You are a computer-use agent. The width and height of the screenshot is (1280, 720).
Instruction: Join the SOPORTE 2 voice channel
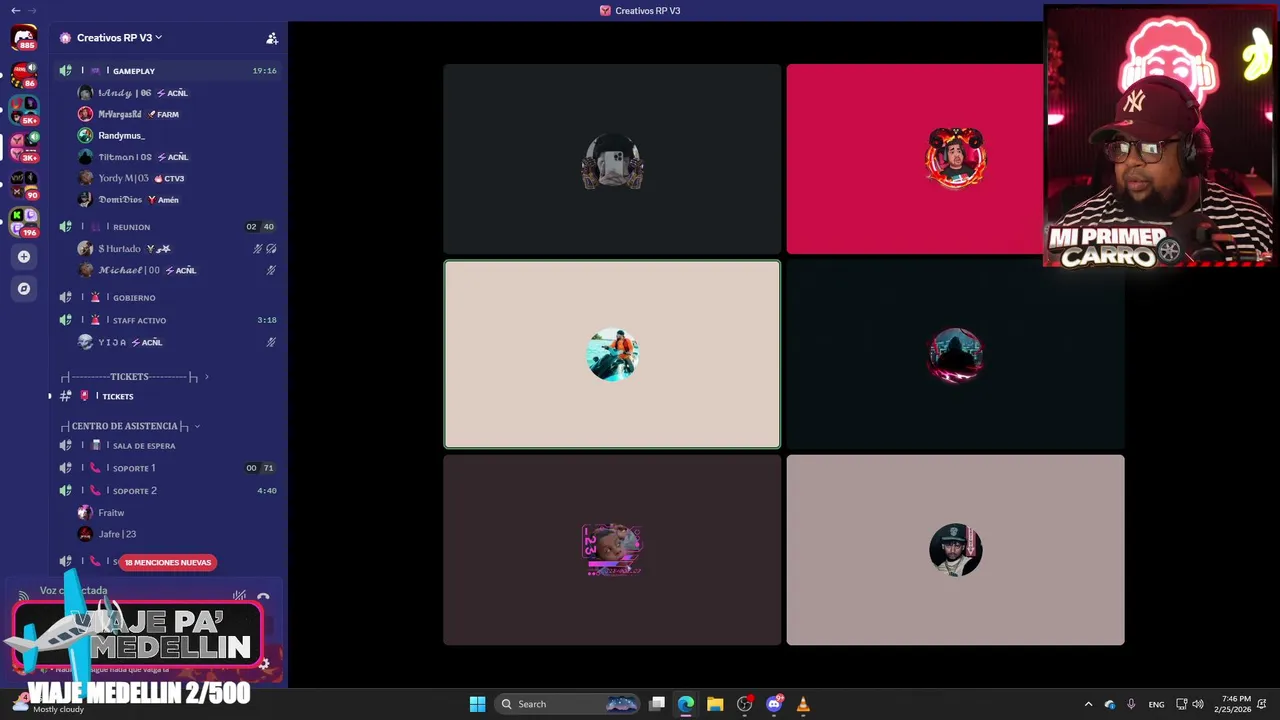click(167, 491)
